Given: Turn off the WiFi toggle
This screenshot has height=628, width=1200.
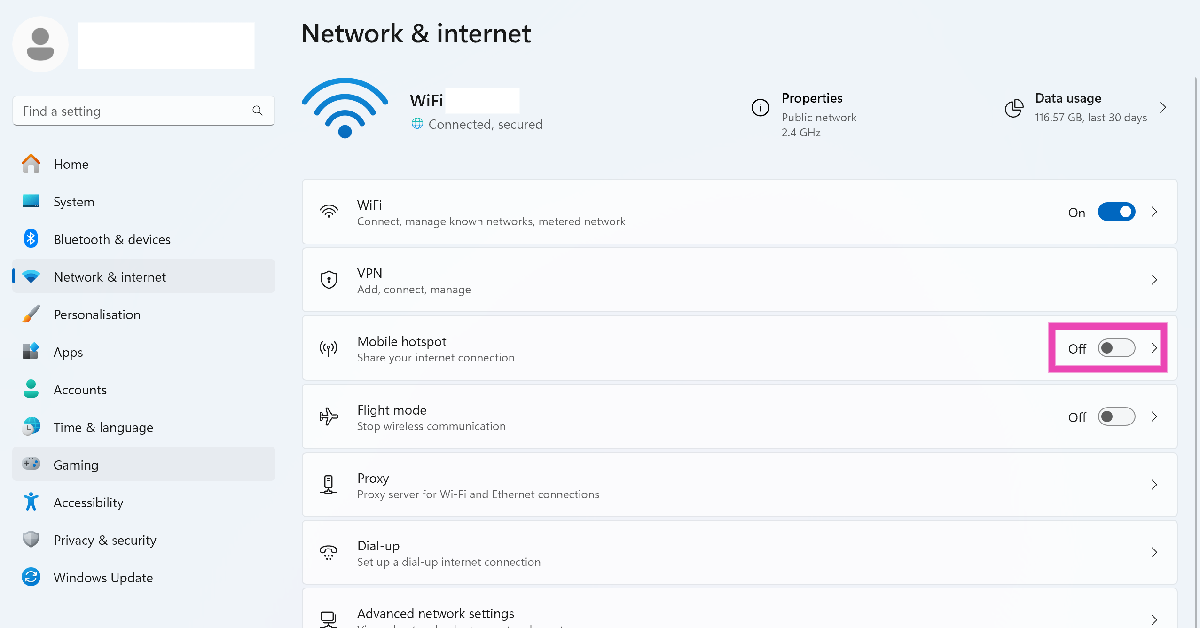Looking at the screenshot, I should point(1116,212).
